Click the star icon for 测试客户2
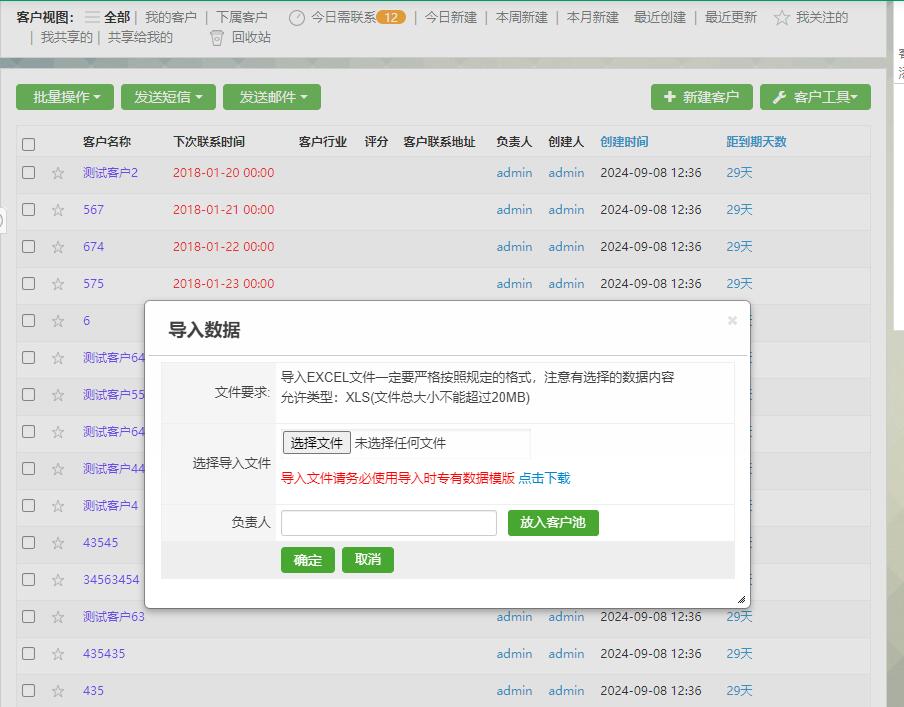 tap(58, 173)
